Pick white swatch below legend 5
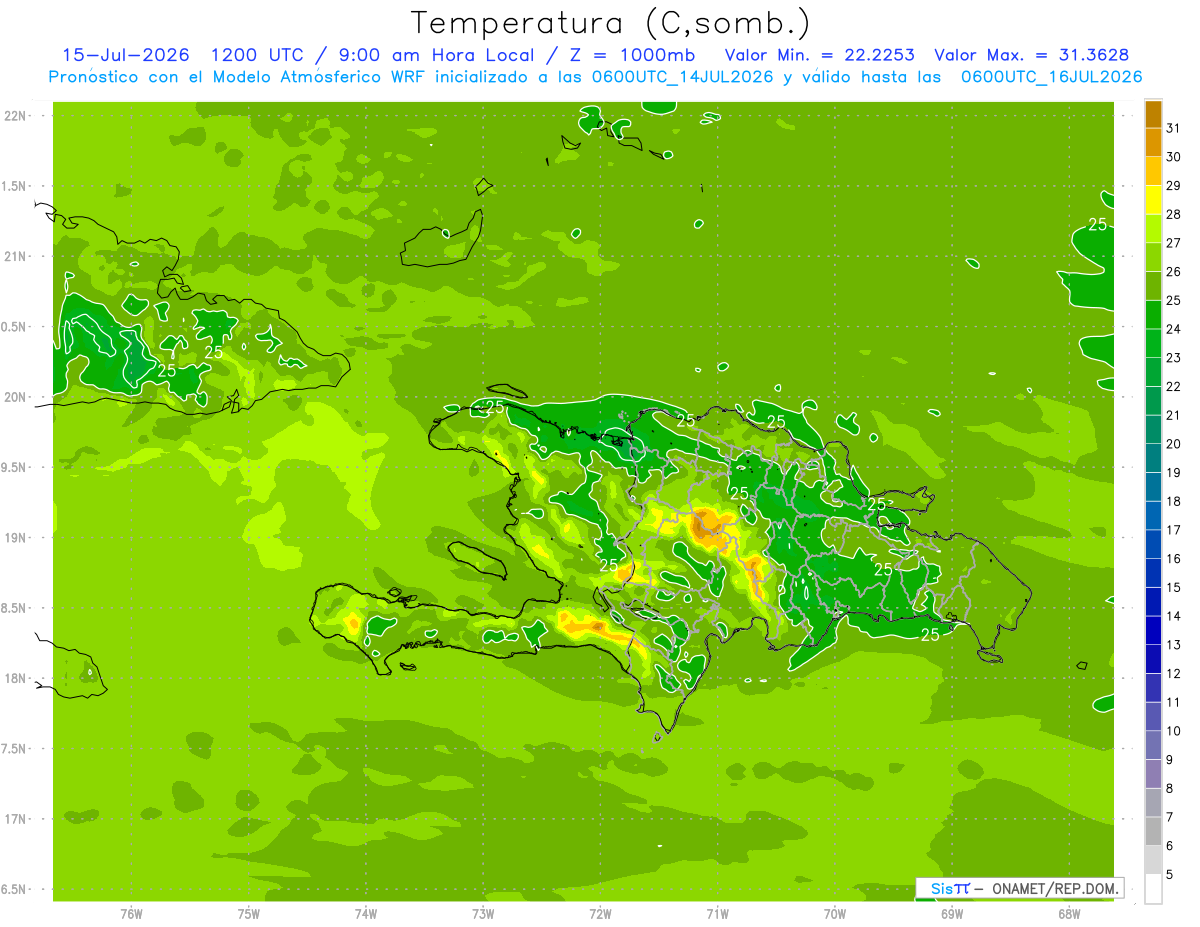1200x927 pixels. (1153, 888)
